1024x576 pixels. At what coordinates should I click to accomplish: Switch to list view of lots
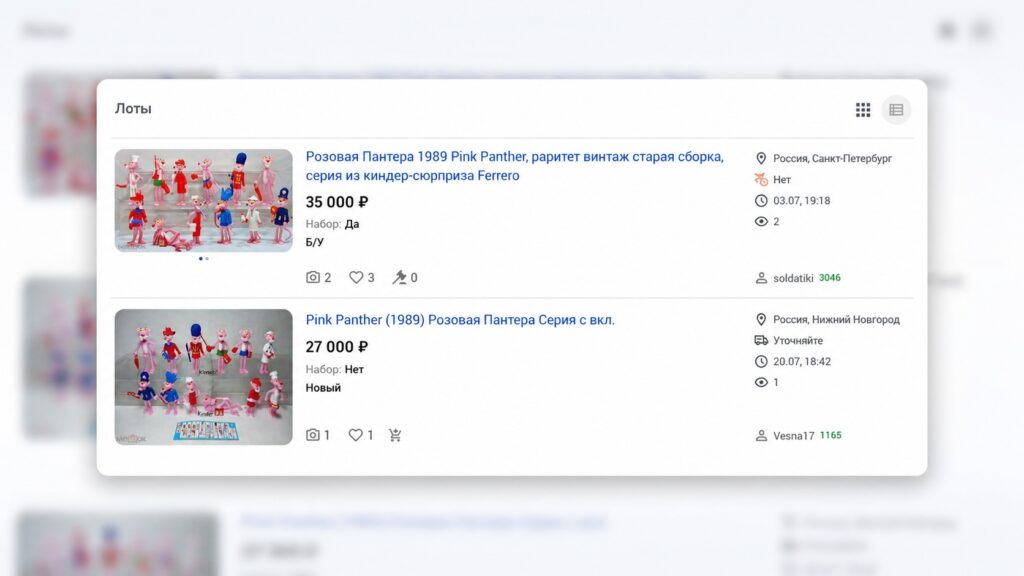pyautogui.click(x=896, y=110)
